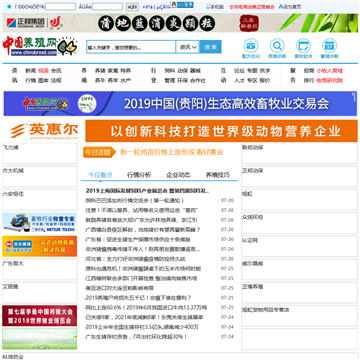Open the 行情 navigation link
Image resolution: width=360 pixels, height=360 pixels.
coord(30,80)
